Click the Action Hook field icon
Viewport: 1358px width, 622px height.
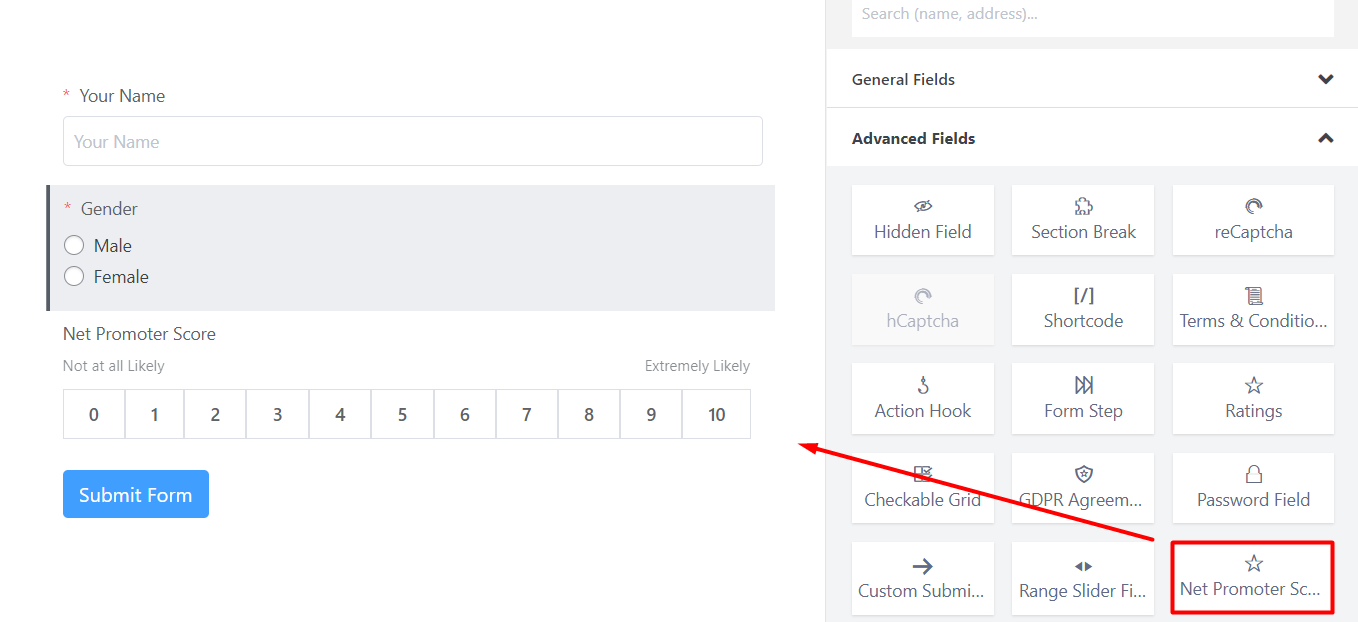pyautogui.click(x=922, y=398)
